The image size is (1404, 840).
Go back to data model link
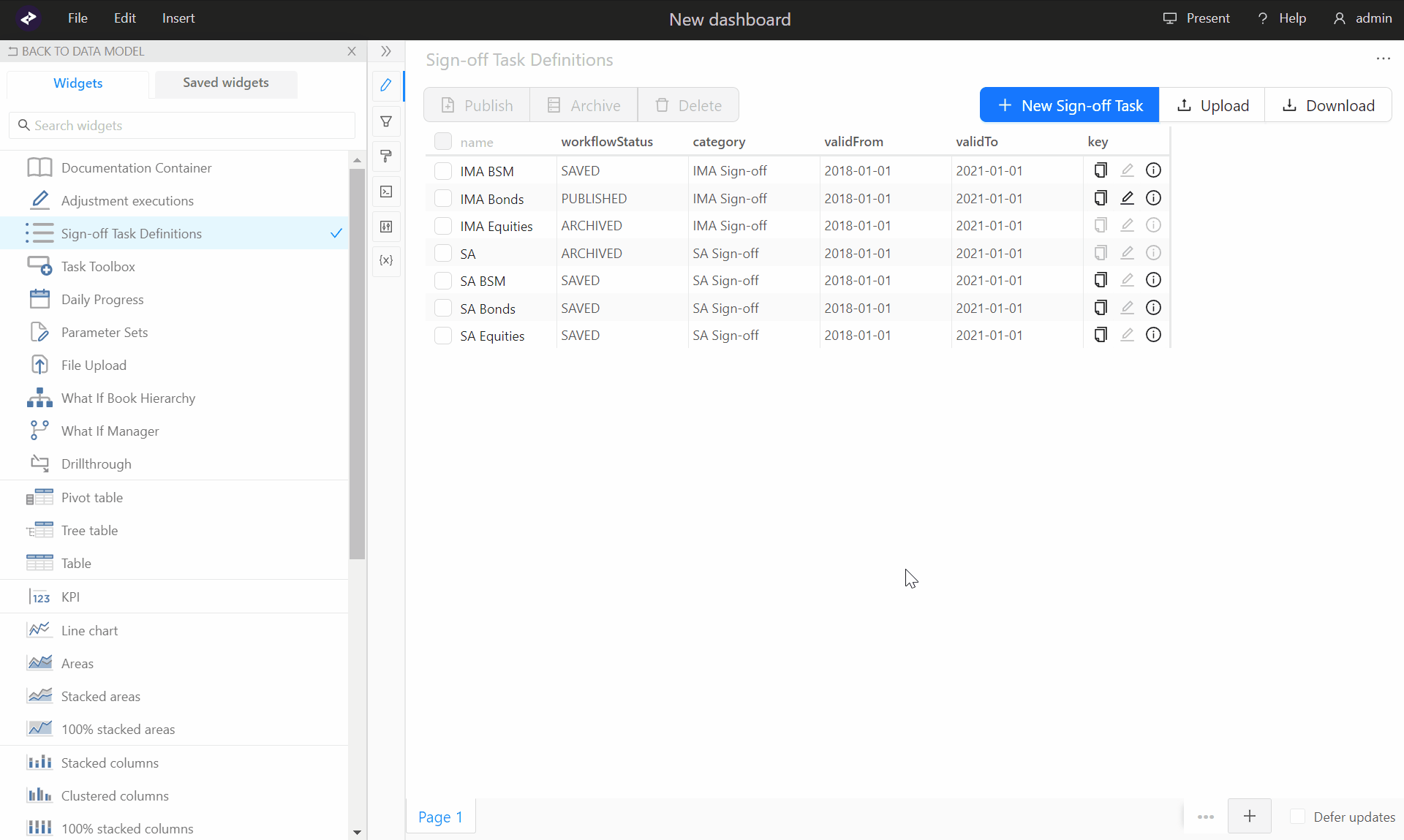(76, 51)
